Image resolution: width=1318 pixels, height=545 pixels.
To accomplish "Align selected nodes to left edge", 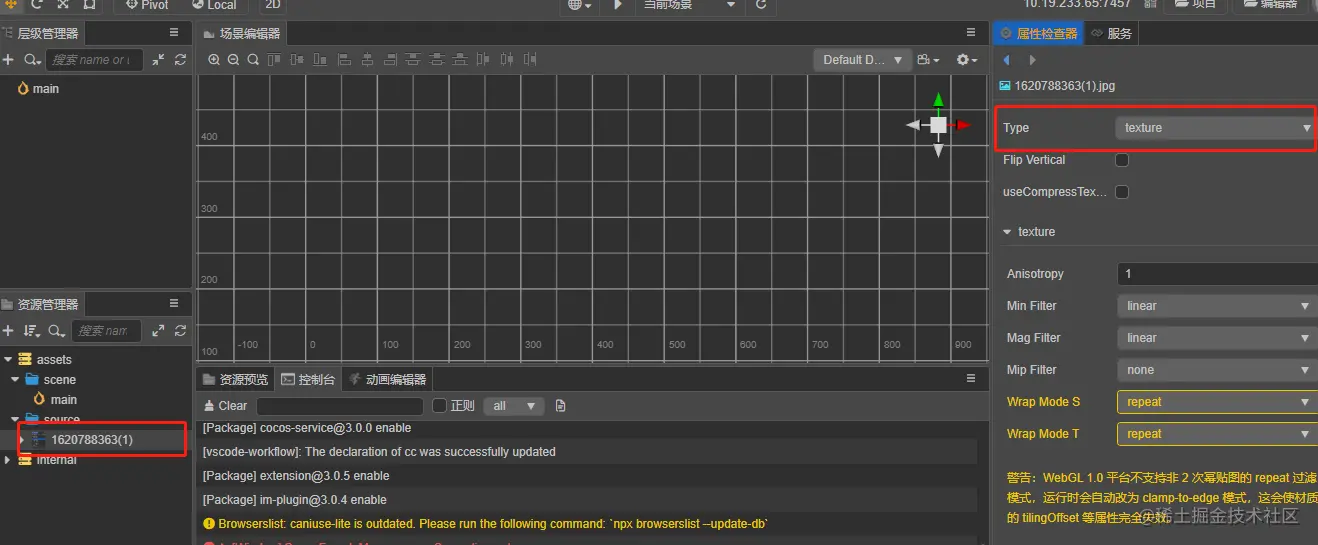I will tap(345, 60).
